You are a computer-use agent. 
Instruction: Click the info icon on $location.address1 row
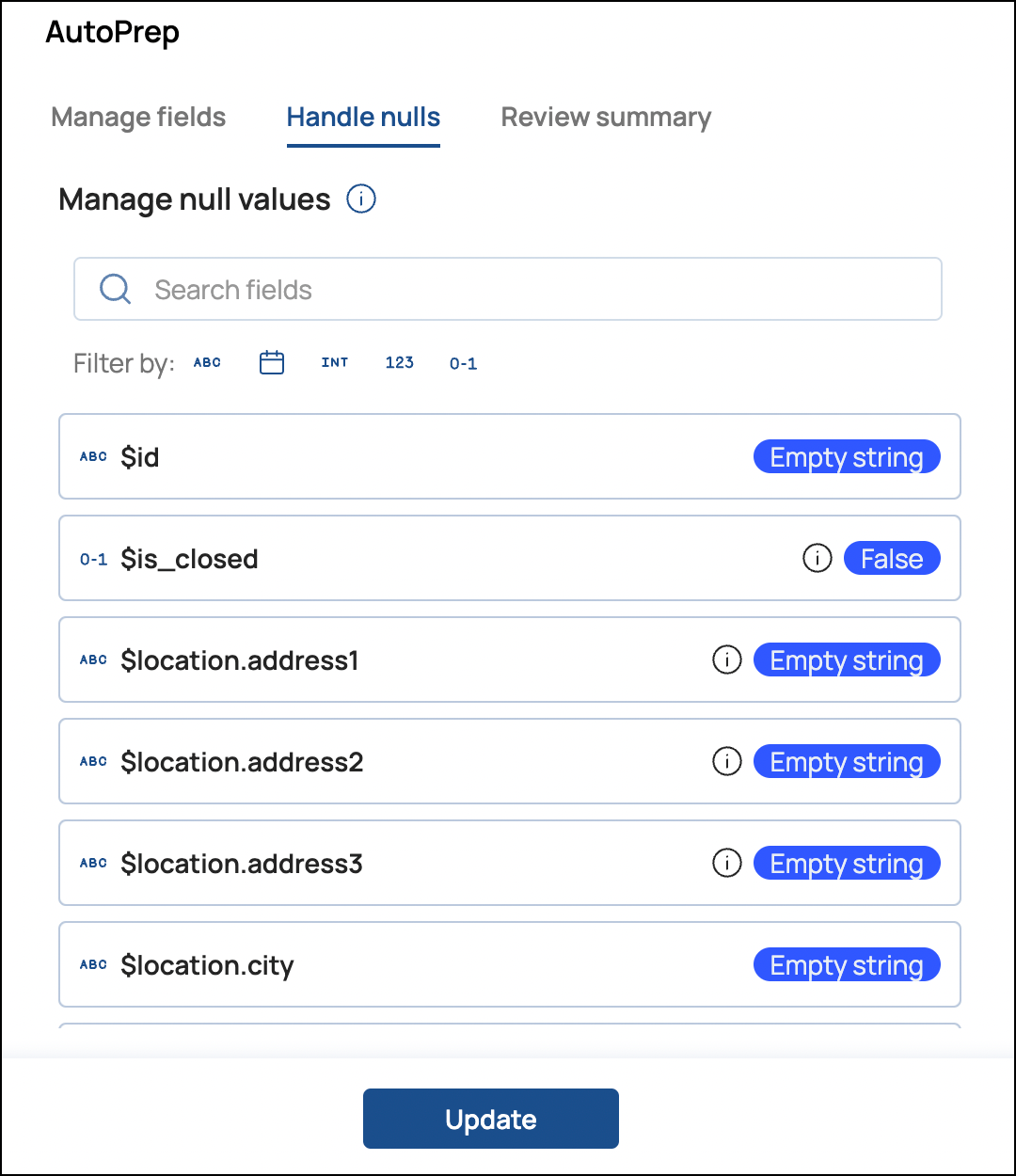pos(727,660)
